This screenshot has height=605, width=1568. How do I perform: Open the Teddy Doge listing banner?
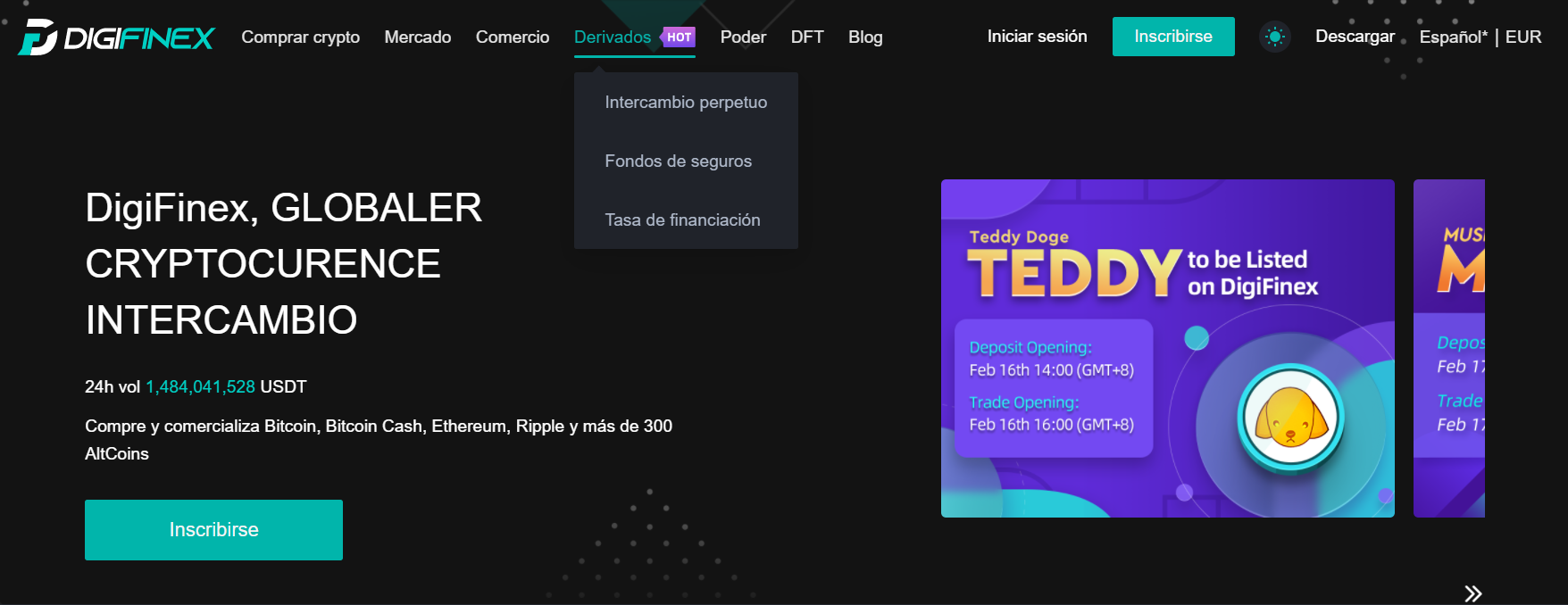click(1168, 348)
